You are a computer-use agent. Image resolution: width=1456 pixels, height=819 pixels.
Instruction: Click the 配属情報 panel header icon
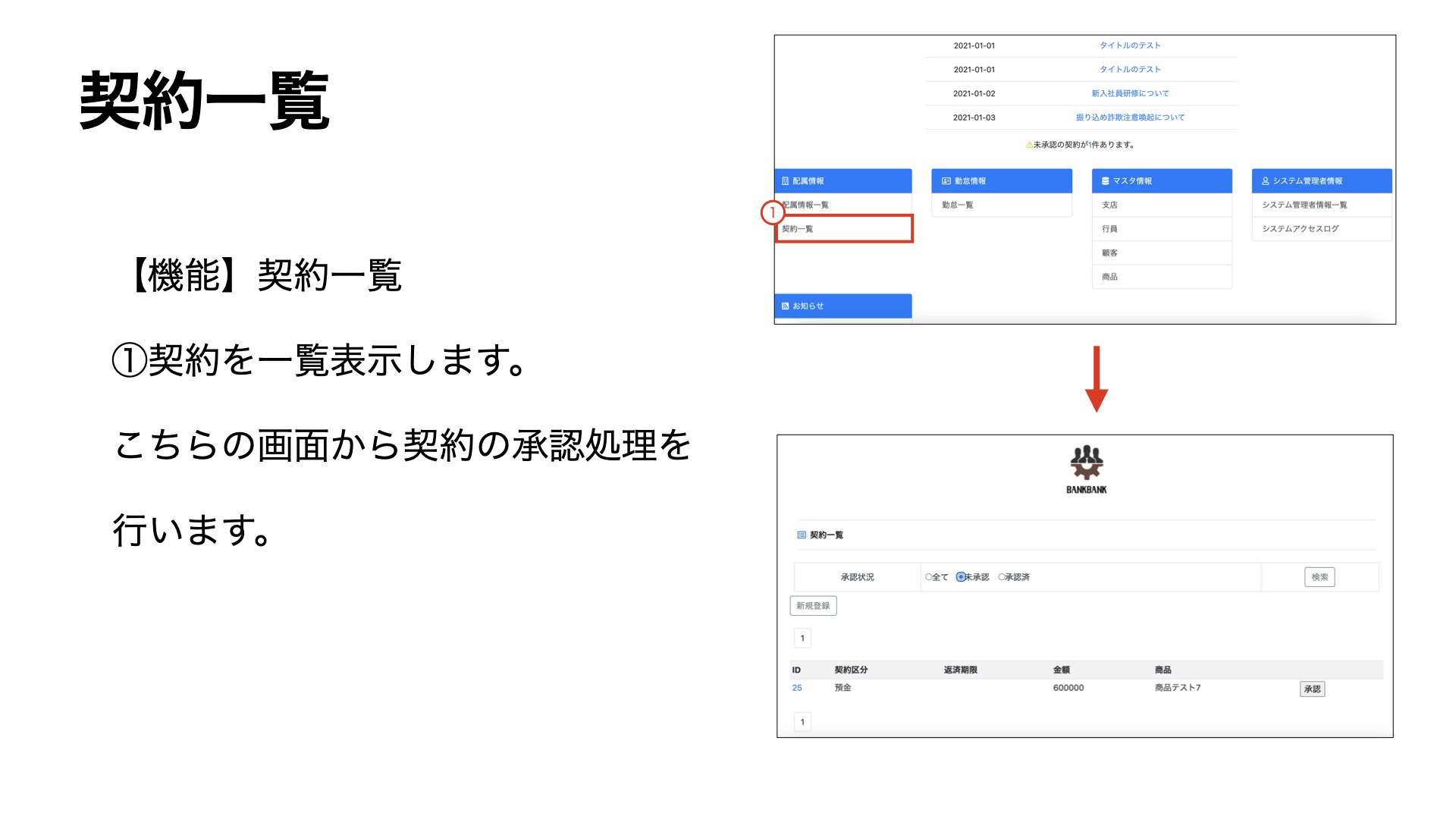[784, 180]
